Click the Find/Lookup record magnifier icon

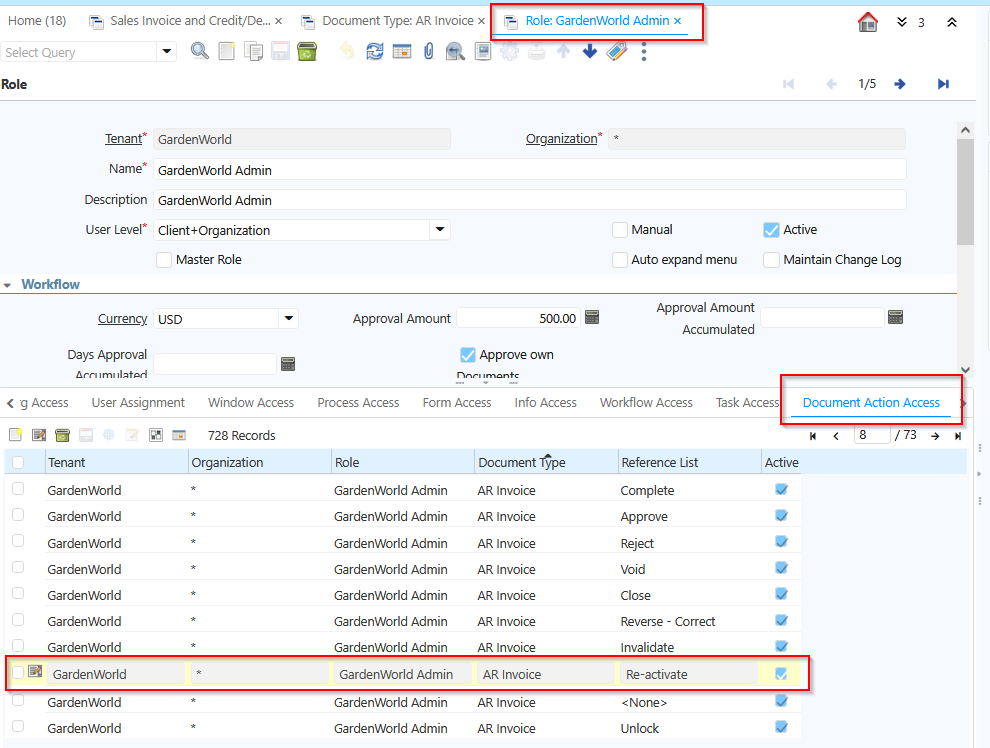[199, 50]
